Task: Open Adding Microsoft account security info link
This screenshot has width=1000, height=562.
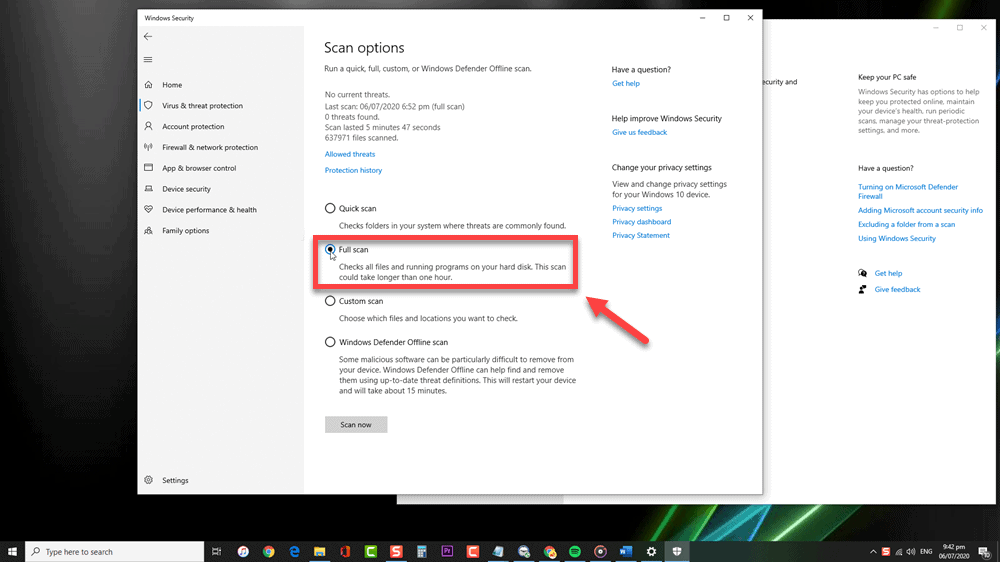Action: click(920, 211)
